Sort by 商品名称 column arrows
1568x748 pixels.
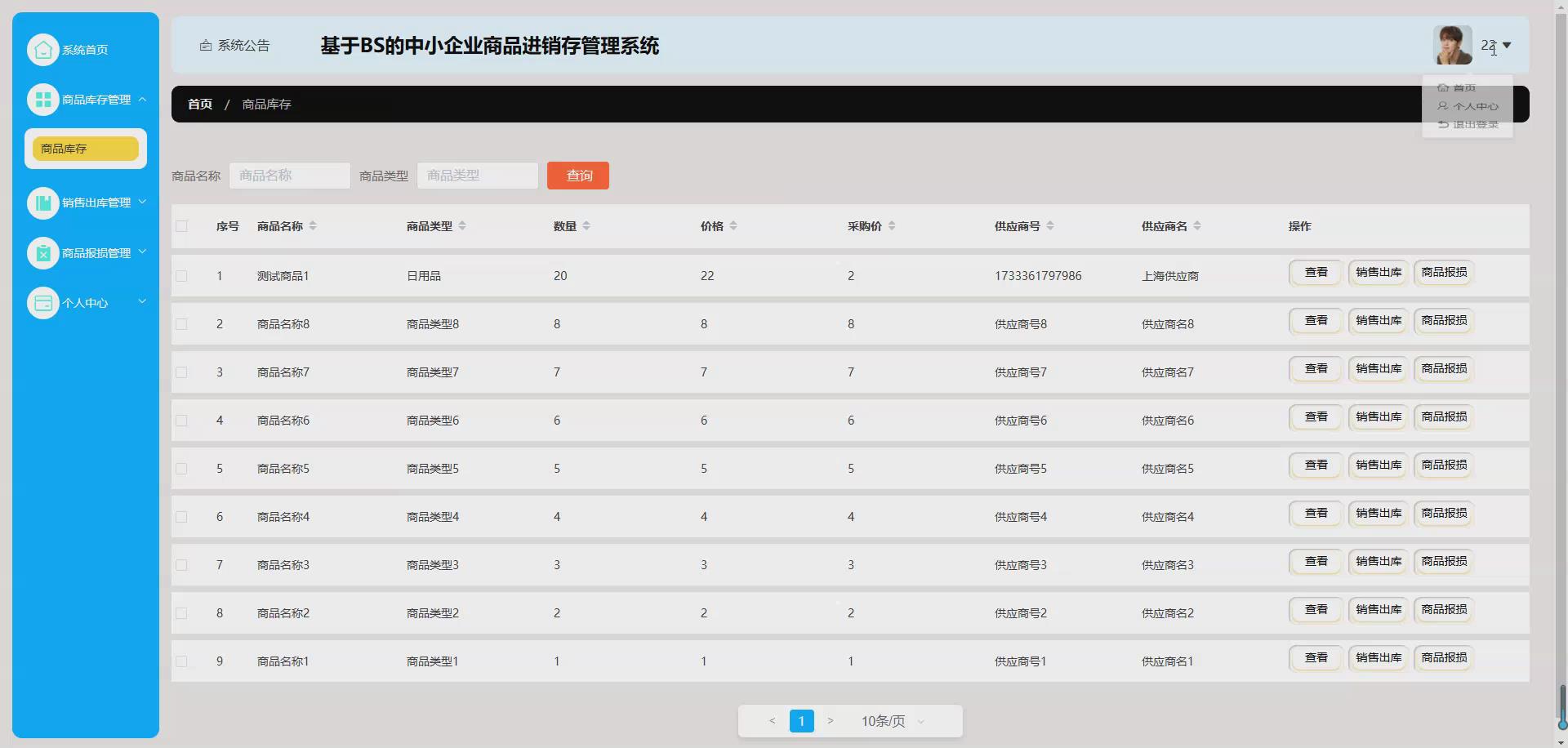pyautogui.click(x=313, y=226)
